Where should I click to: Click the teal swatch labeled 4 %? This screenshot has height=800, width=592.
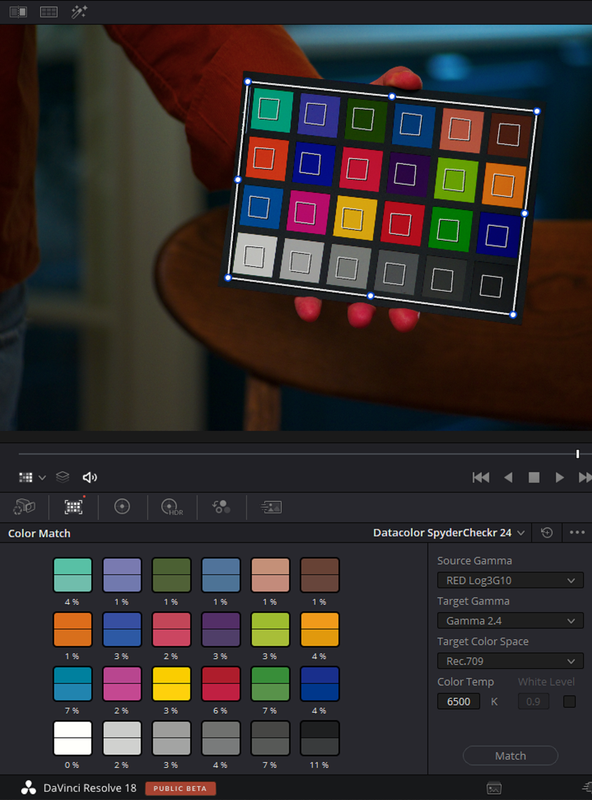tap(72, 575)
